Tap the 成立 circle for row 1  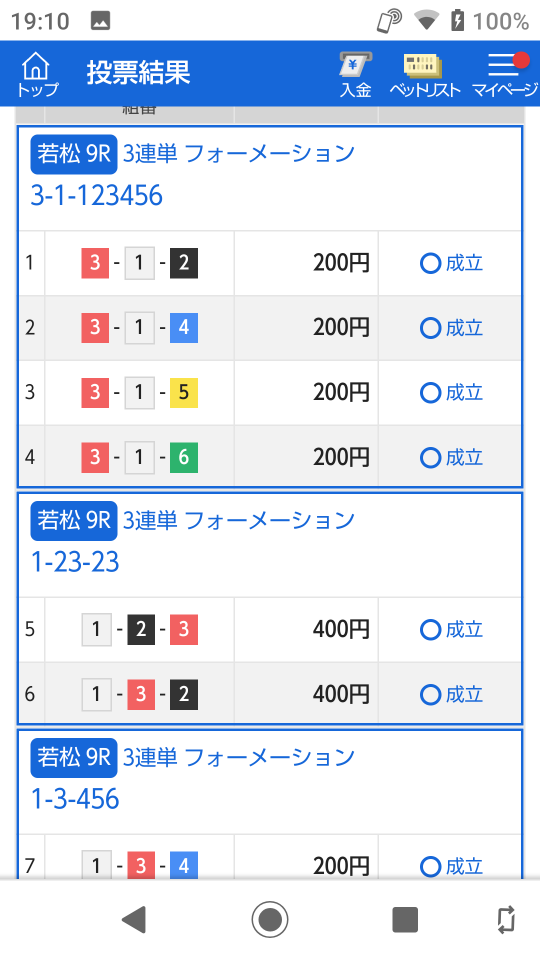(430, 263)
